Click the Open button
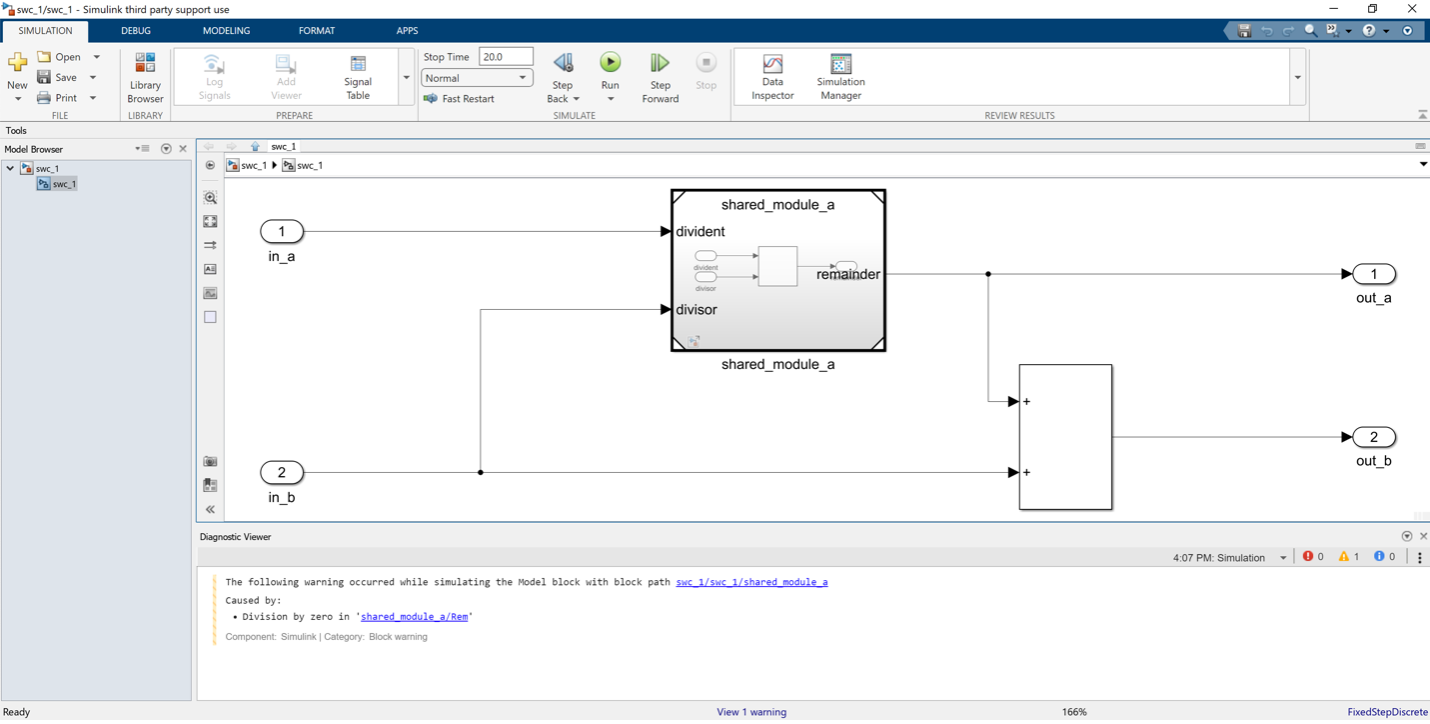This screenshot has height=724, width=1430. (x=59, y=57)
